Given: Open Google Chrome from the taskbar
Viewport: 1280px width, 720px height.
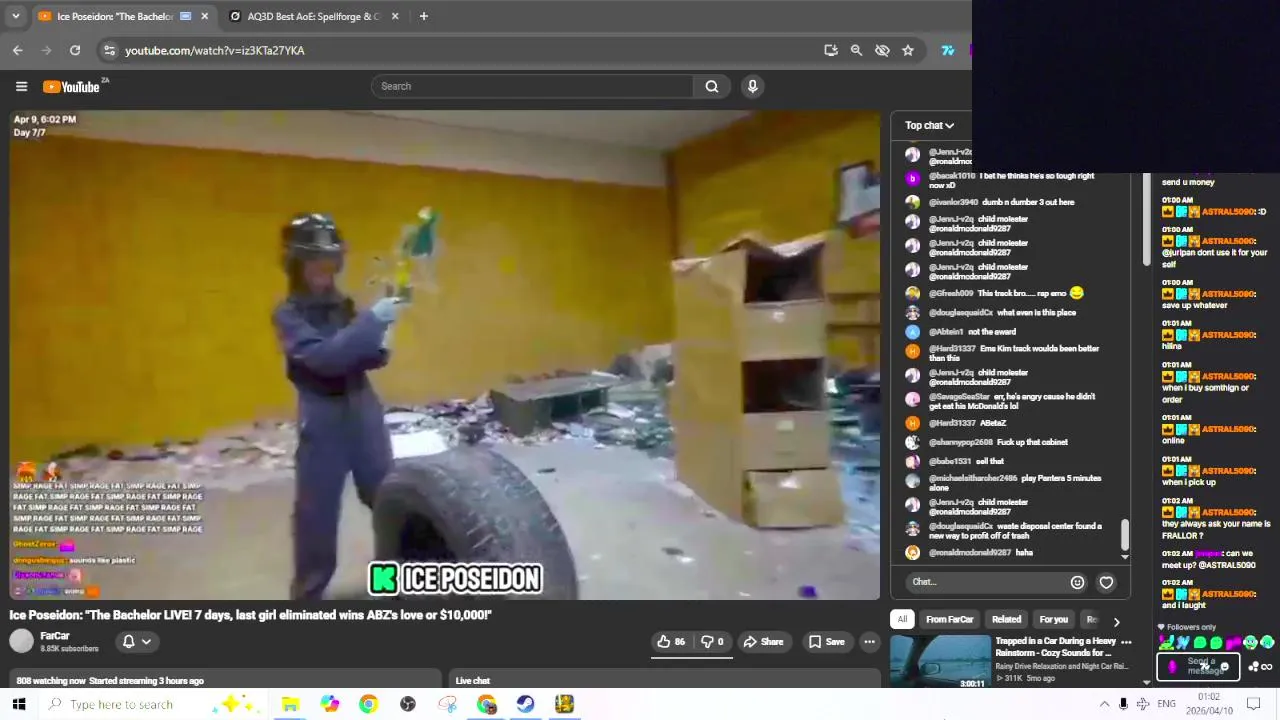Looking at the screenshot, I should click(x=368, y=704).
